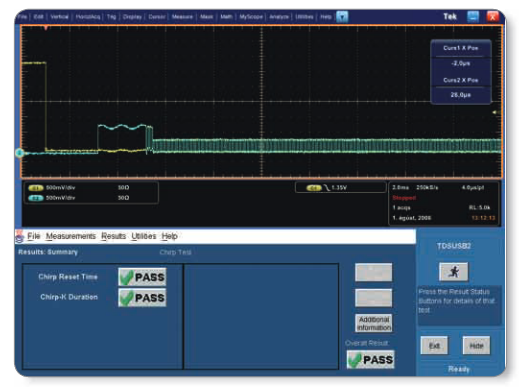The height and width of the screenshot is (387, 519).
Task: Select the Curs2 X Pos field
Action: point(461,80)
